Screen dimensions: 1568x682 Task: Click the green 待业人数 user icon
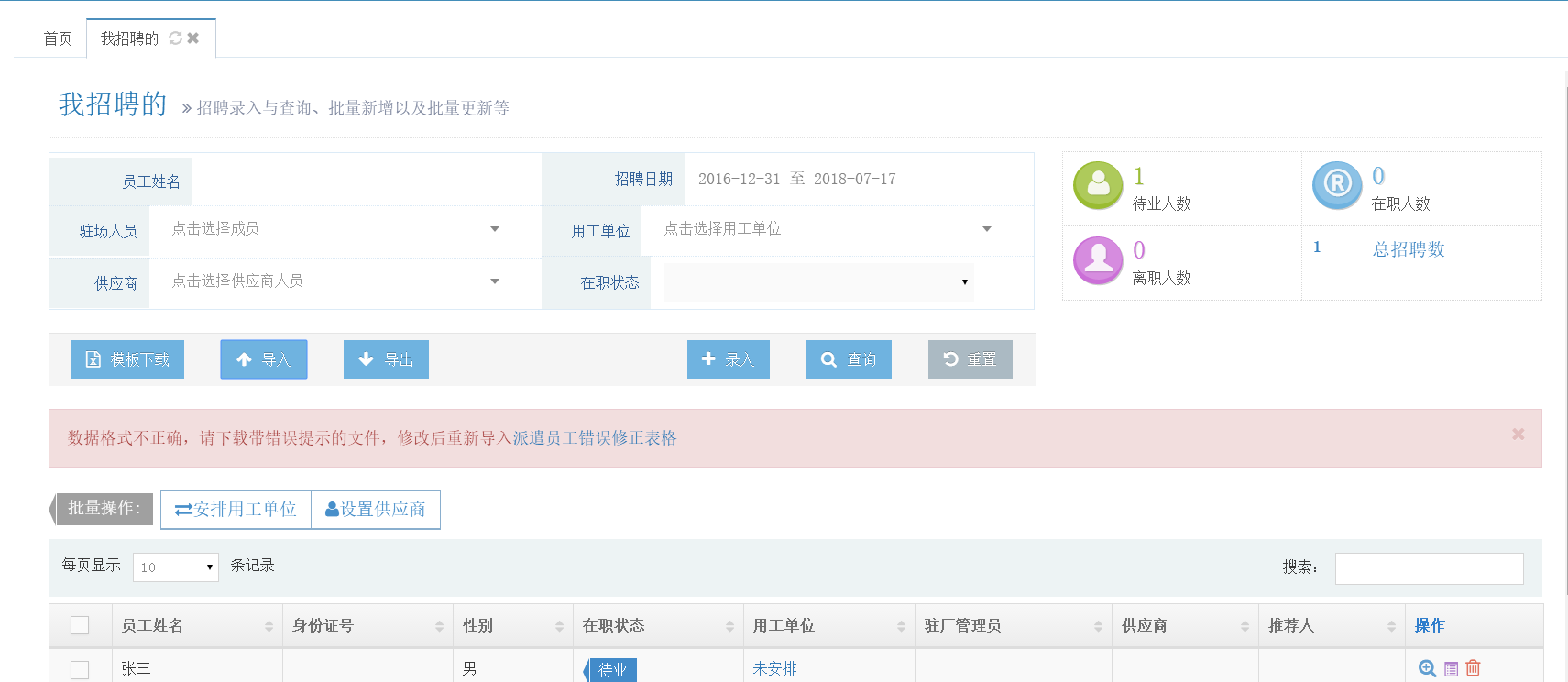tap(1098, 185)
